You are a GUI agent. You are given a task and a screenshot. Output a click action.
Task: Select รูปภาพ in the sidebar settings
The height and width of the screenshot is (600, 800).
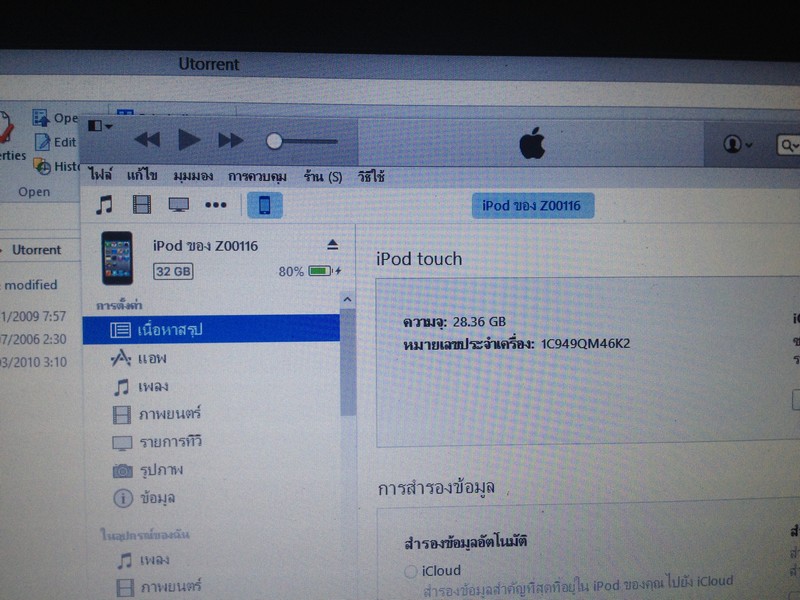[162, 469]
